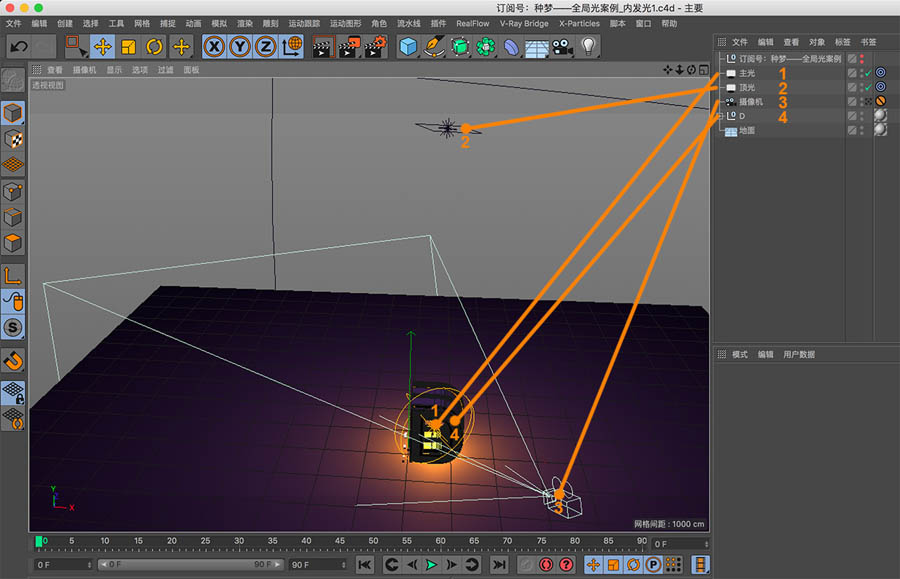
Task: Add a Light from the toolbar
Action: (588, 44)
